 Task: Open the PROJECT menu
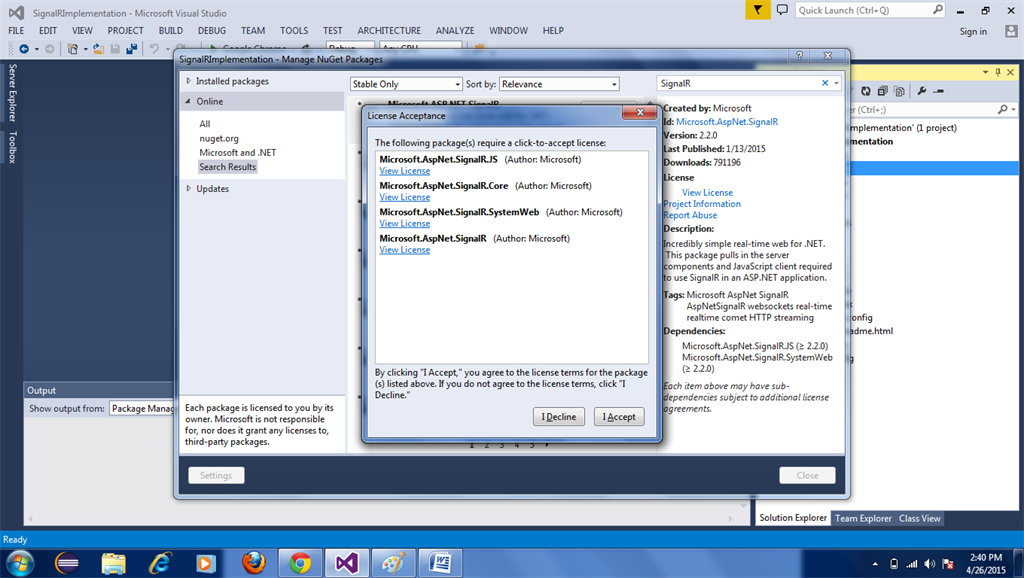click(x=125, y=30)
